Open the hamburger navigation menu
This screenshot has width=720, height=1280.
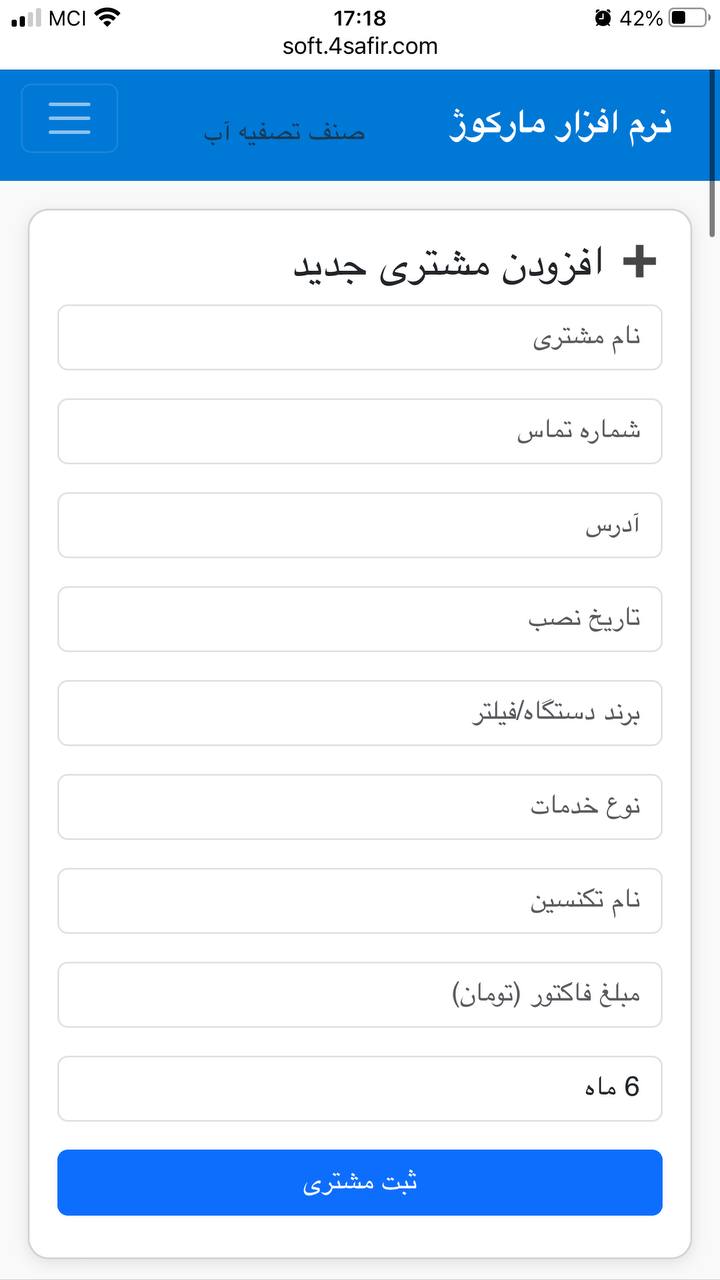pyautogui.click(x=69, y=118)
